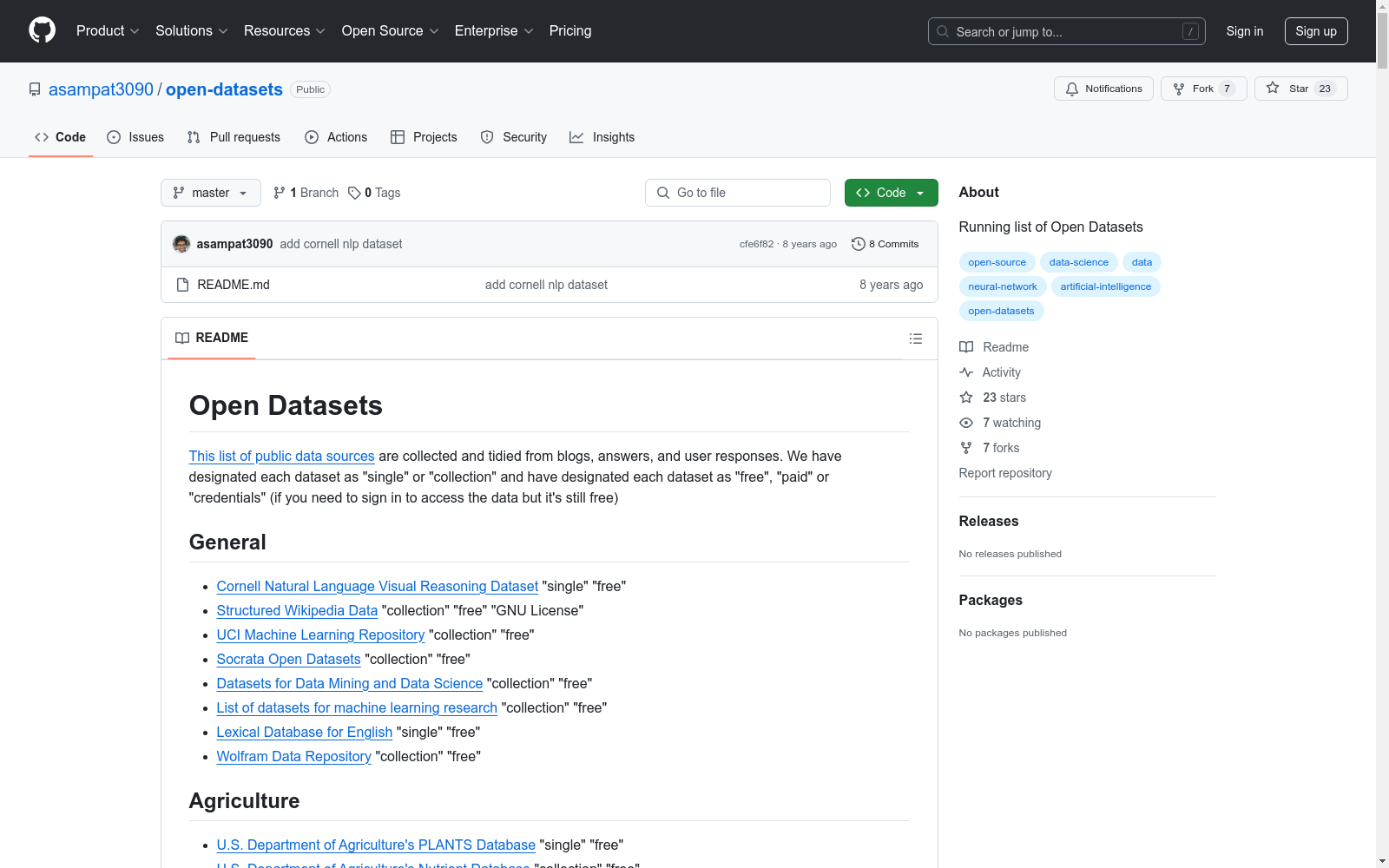Viewport: 1389px width, 868px height.
Task: View the 23 stars list
Action: pos(993,398)
